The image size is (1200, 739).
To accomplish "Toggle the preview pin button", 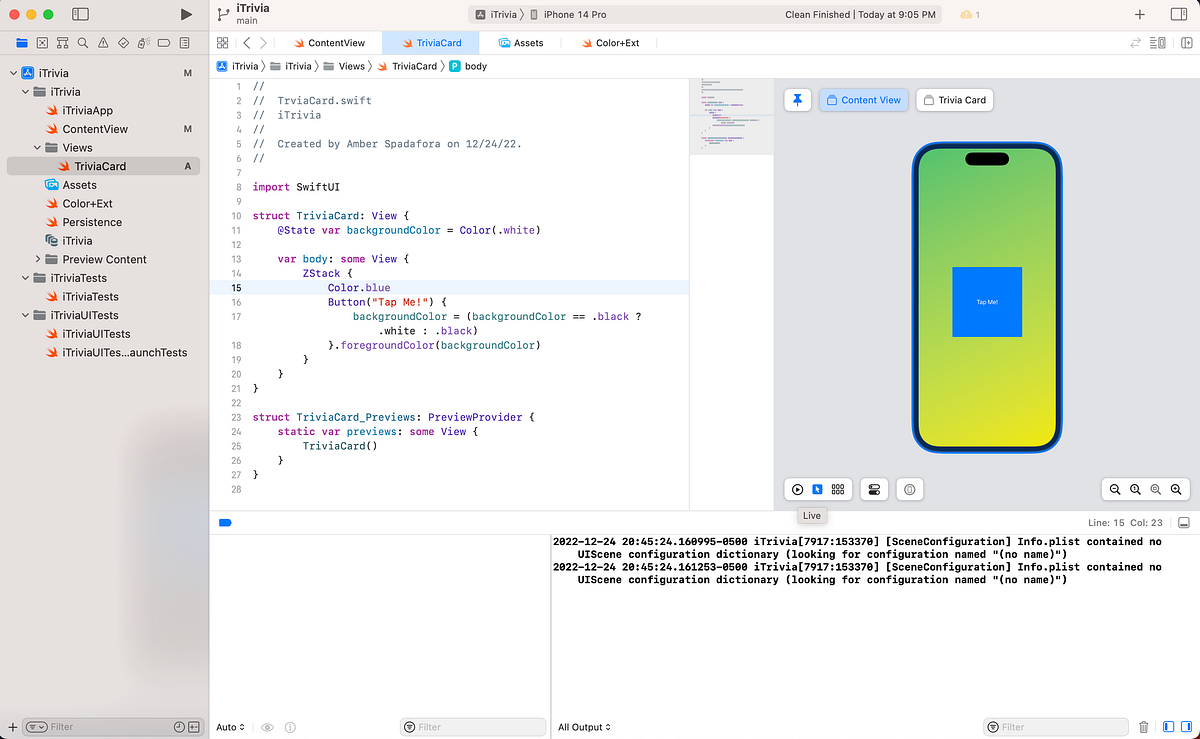I will [797, 100].
